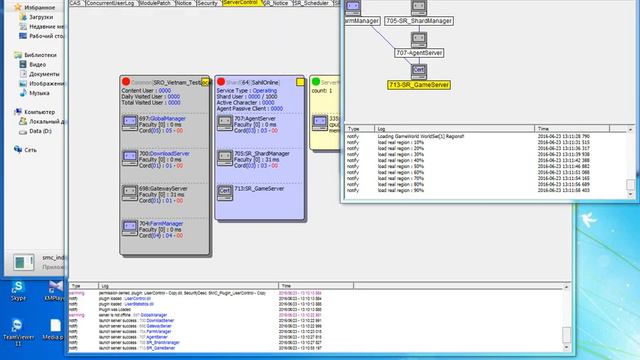
Task: Click the scroll thumb in bottom log scrollbar
Action: point(567,335)
